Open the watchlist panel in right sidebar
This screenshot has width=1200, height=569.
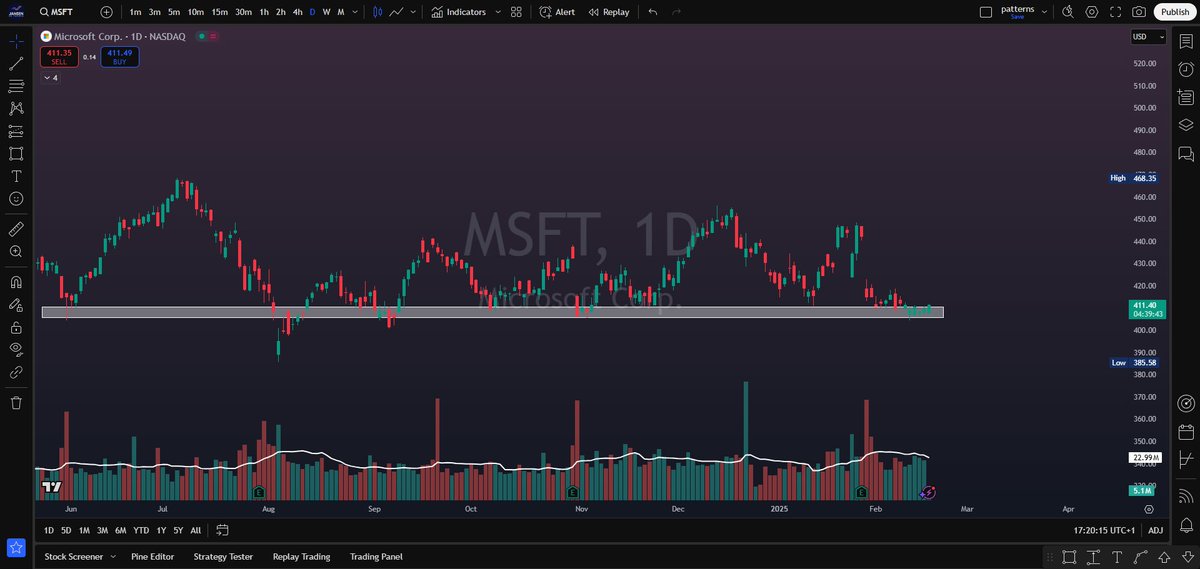[1185, 41]
